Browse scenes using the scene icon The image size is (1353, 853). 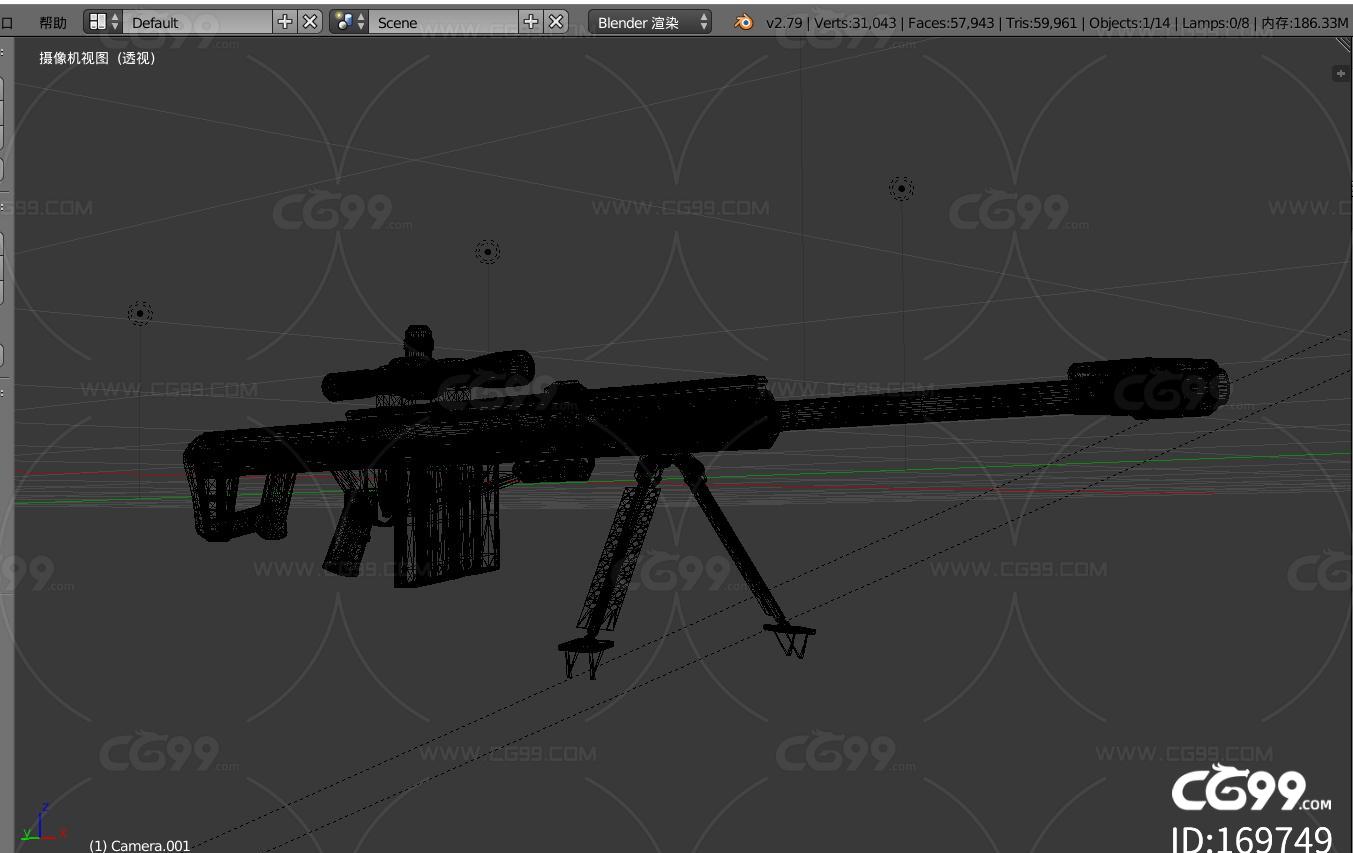tap(349, 22)
